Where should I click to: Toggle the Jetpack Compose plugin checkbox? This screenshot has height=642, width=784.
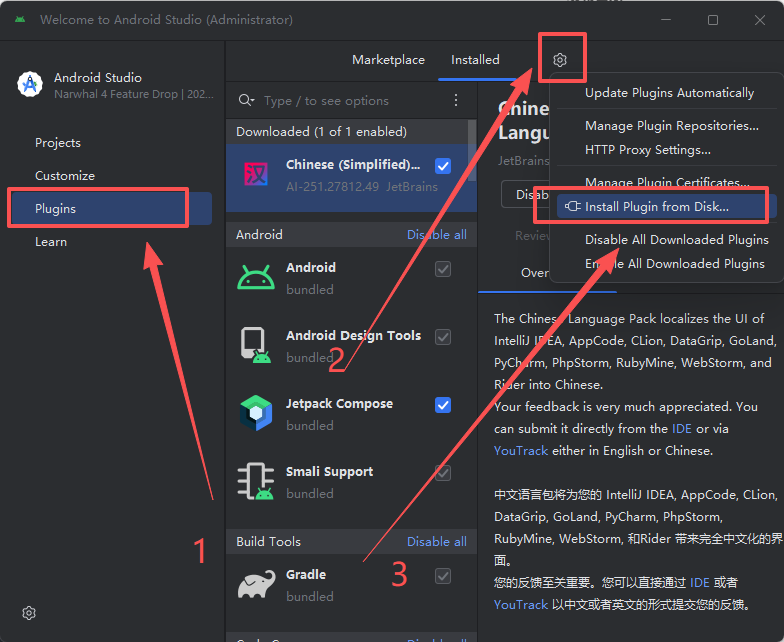(443, 405)
